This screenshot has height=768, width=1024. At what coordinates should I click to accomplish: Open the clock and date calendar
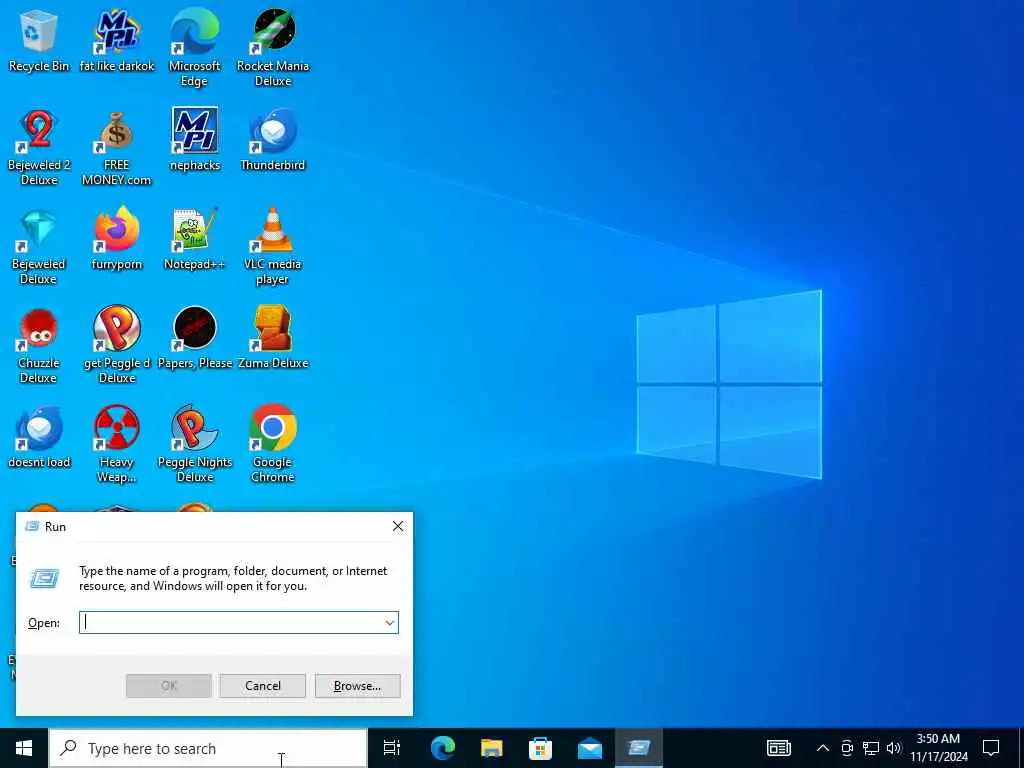pyautogui.click(x=938, y=748)
